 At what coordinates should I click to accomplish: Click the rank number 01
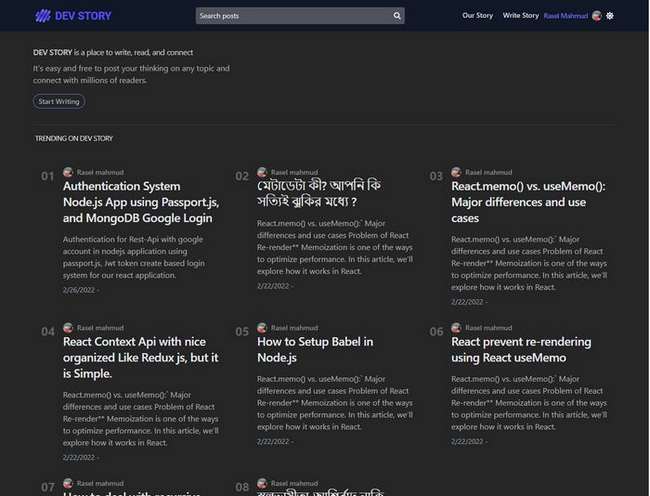[48, 177]
